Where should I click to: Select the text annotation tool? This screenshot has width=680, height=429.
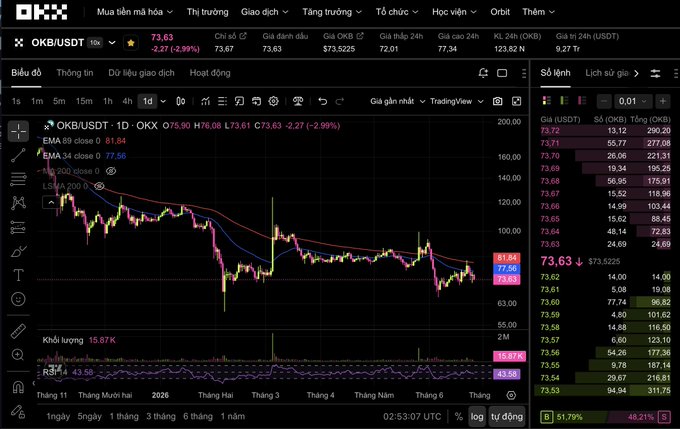18,275
